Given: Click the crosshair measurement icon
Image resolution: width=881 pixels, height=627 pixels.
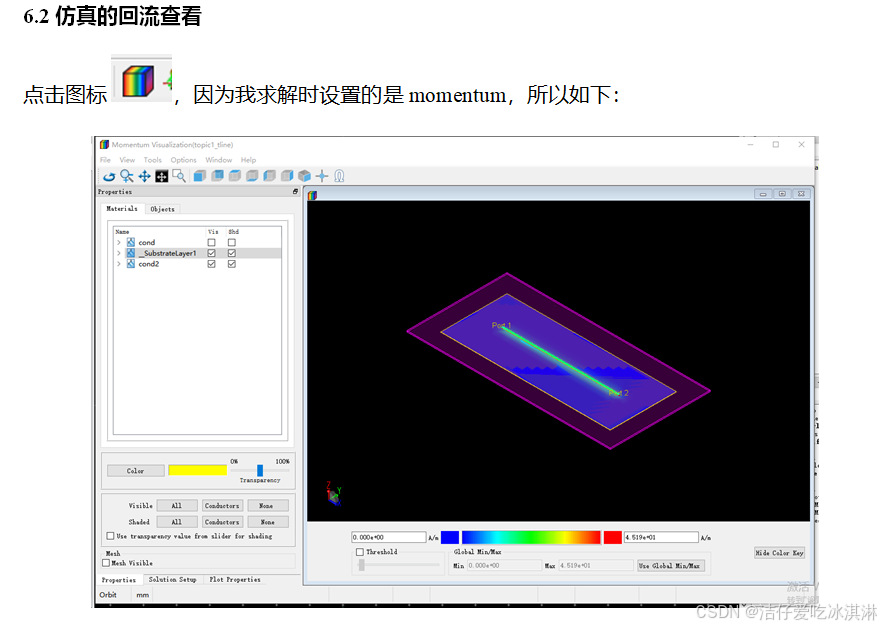Looking at the screenshot, I should (x=323, y=175).
